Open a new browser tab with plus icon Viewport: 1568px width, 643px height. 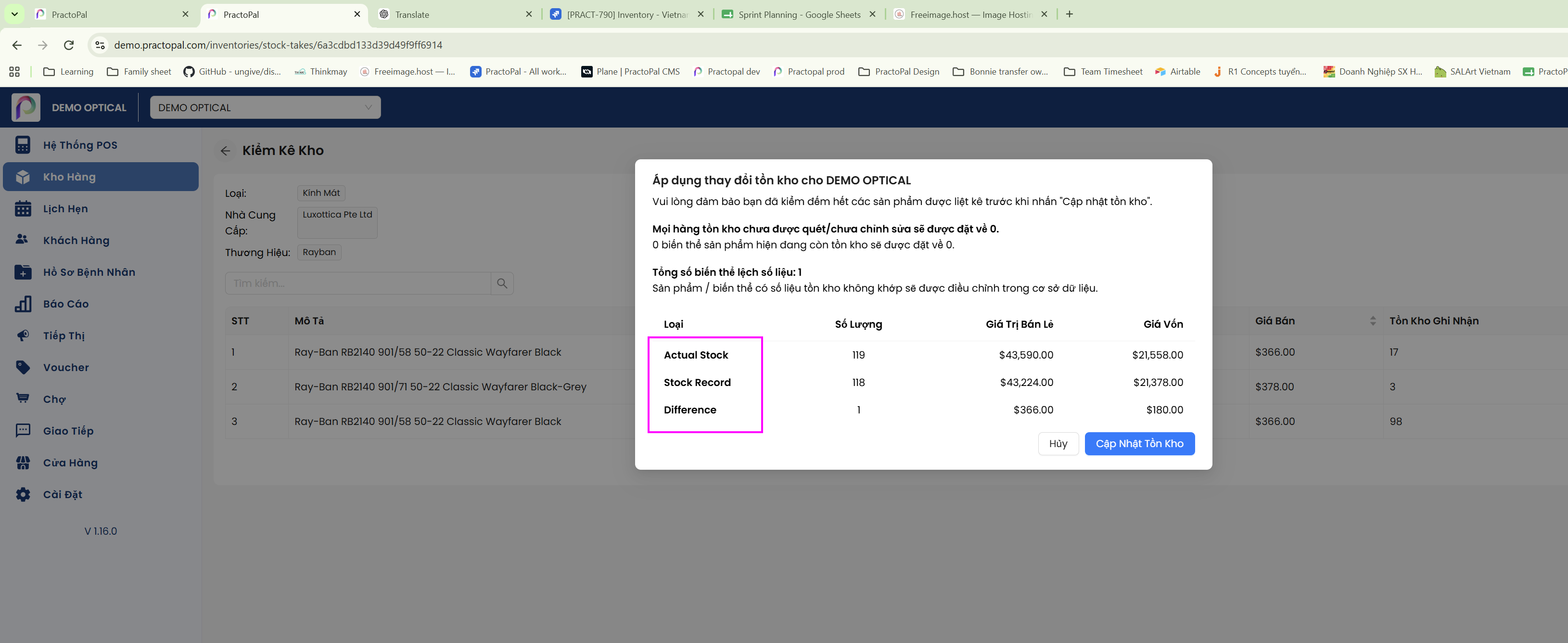coord(1070,14)
